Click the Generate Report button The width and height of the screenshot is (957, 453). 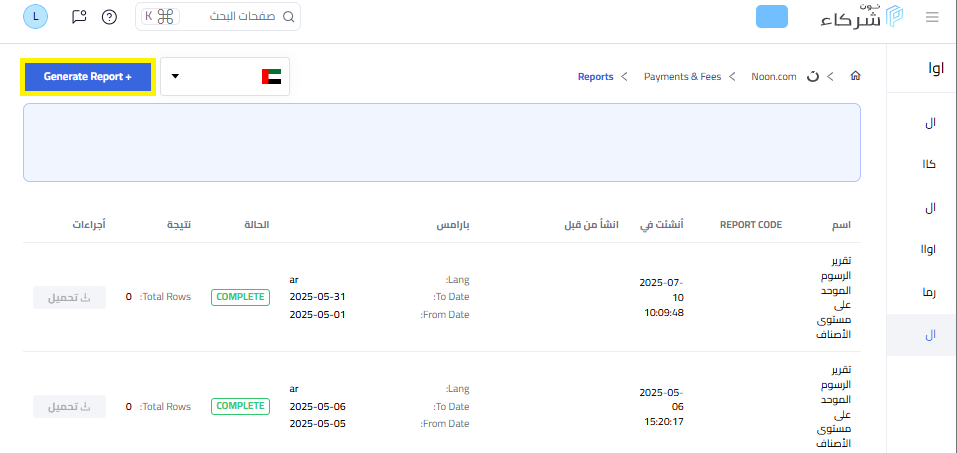pyautogui.click(x=88, y=77)
